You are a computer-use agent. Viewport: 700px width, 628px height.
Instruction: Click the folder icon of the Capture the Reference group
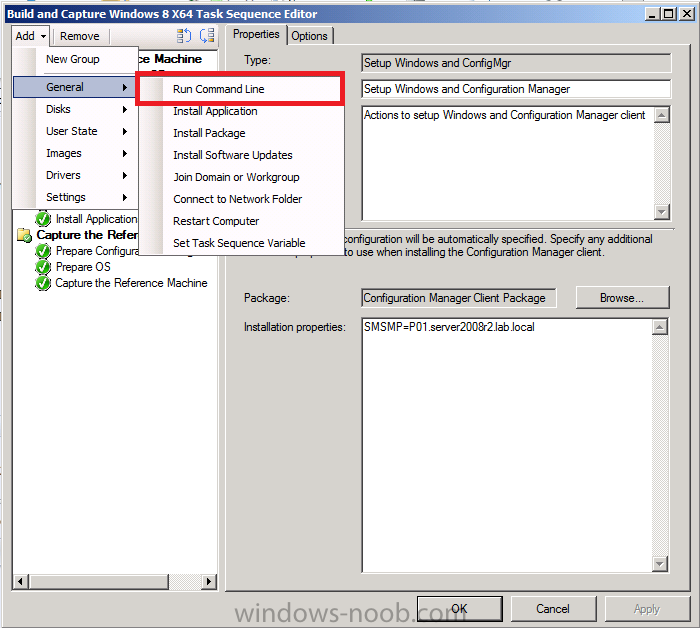coord(24,235)
